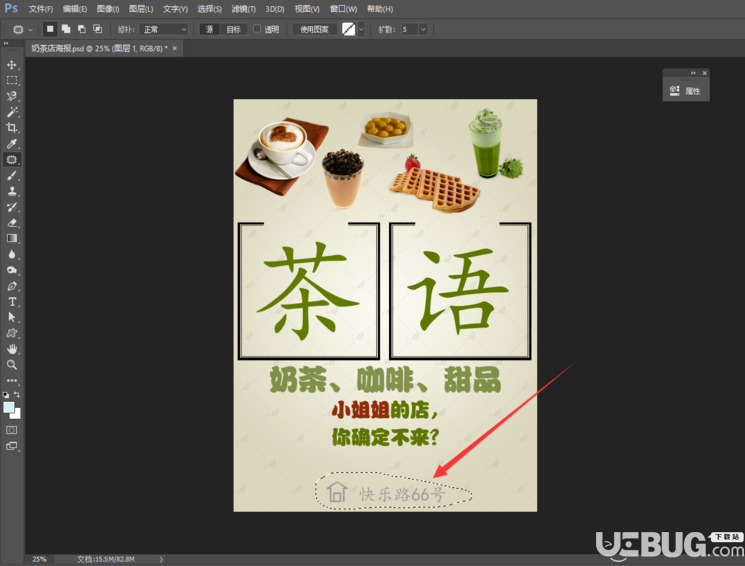Expand the collapsed panel dock arrows

point(693,73)
